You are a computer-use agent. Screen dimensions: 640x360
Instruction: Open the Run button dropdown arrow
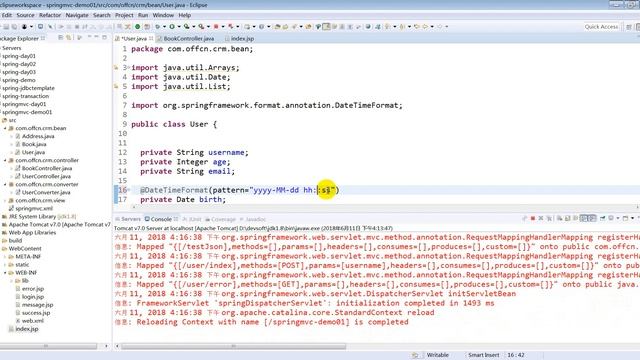[179, 27]
